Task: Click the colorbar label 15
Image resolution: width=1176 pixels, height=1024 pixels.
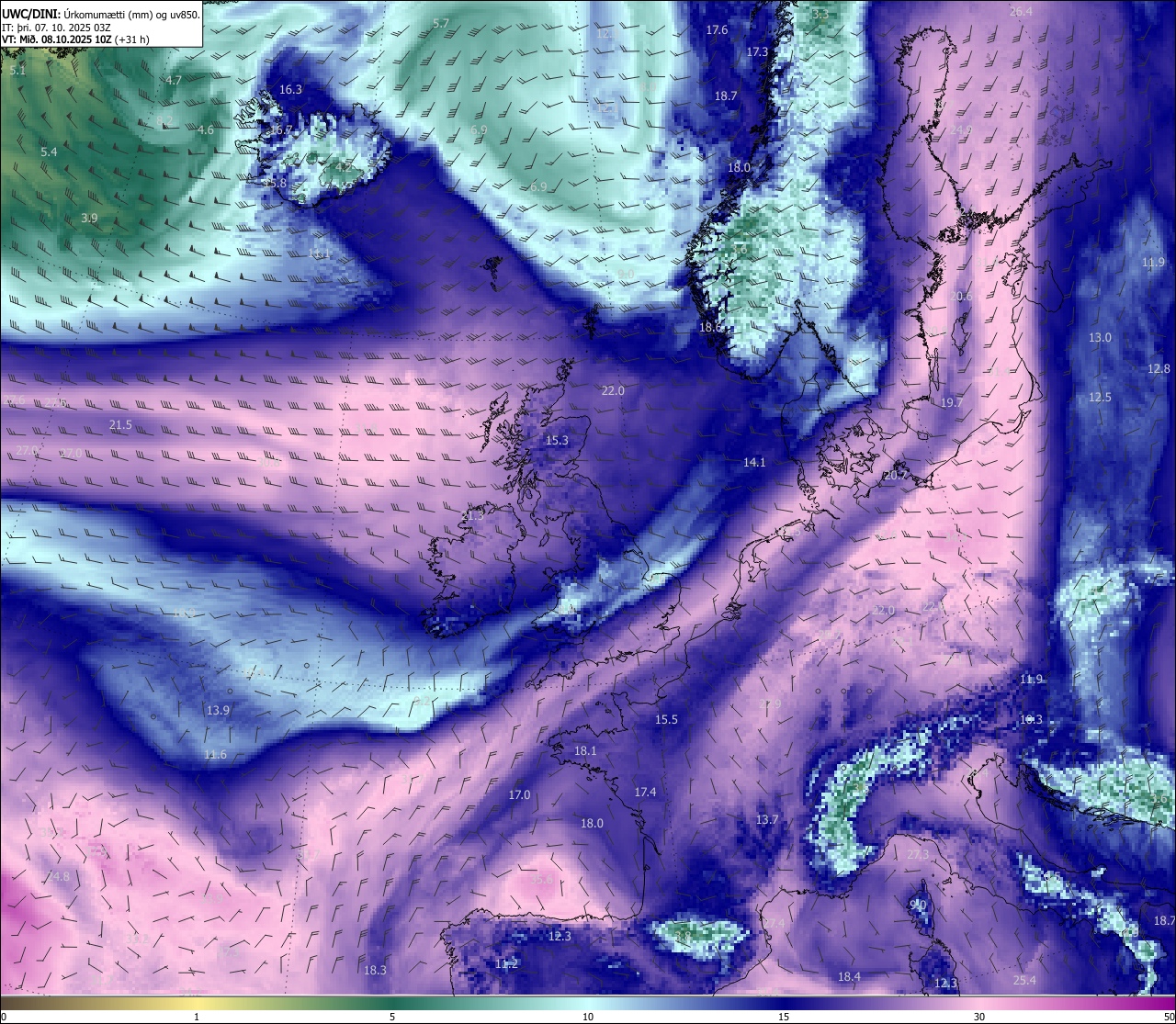Action: click(x=784, y=1017)
